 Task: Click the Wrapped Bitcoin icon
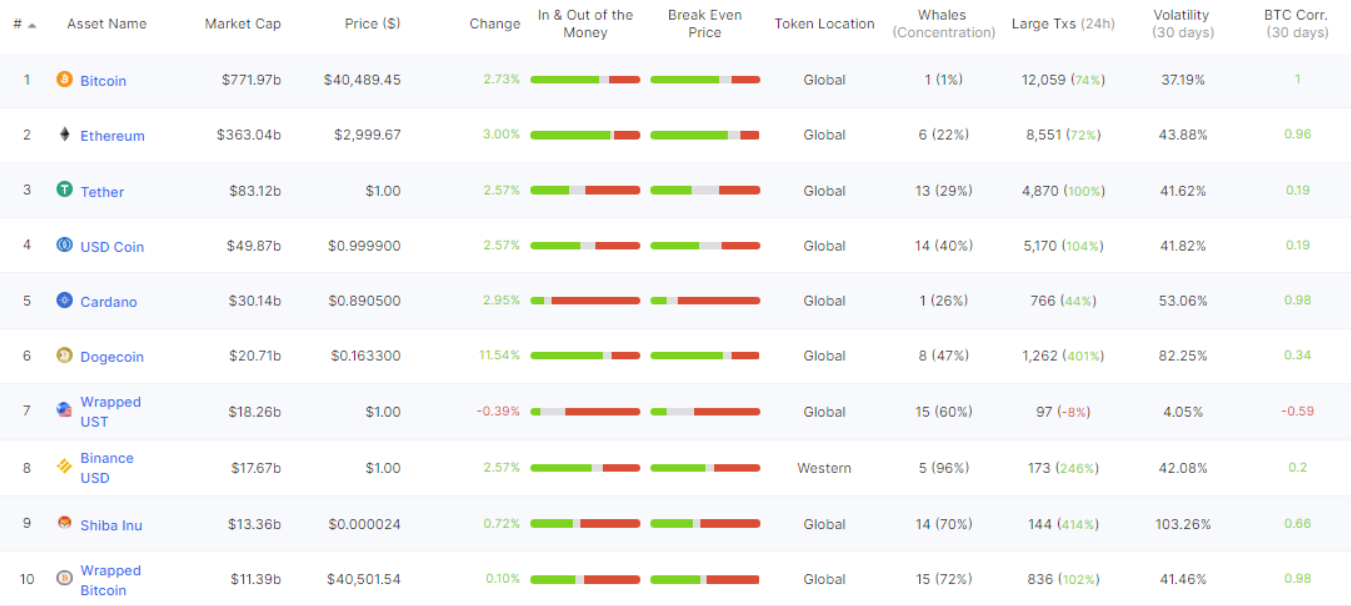coord(64,578)
